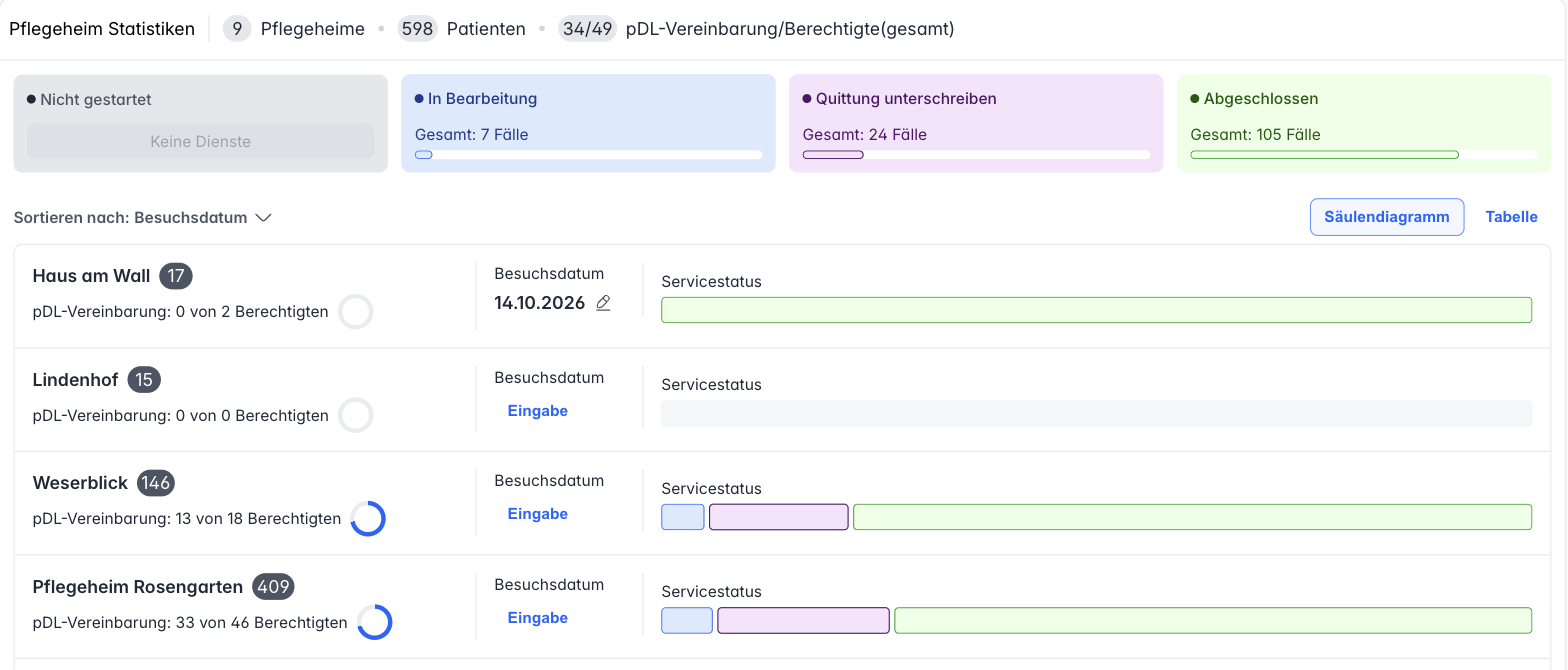Viewport: 1568px width, 670px height.
Task: Click Haus am Wall green status bar
Action: pos(1096,310)
